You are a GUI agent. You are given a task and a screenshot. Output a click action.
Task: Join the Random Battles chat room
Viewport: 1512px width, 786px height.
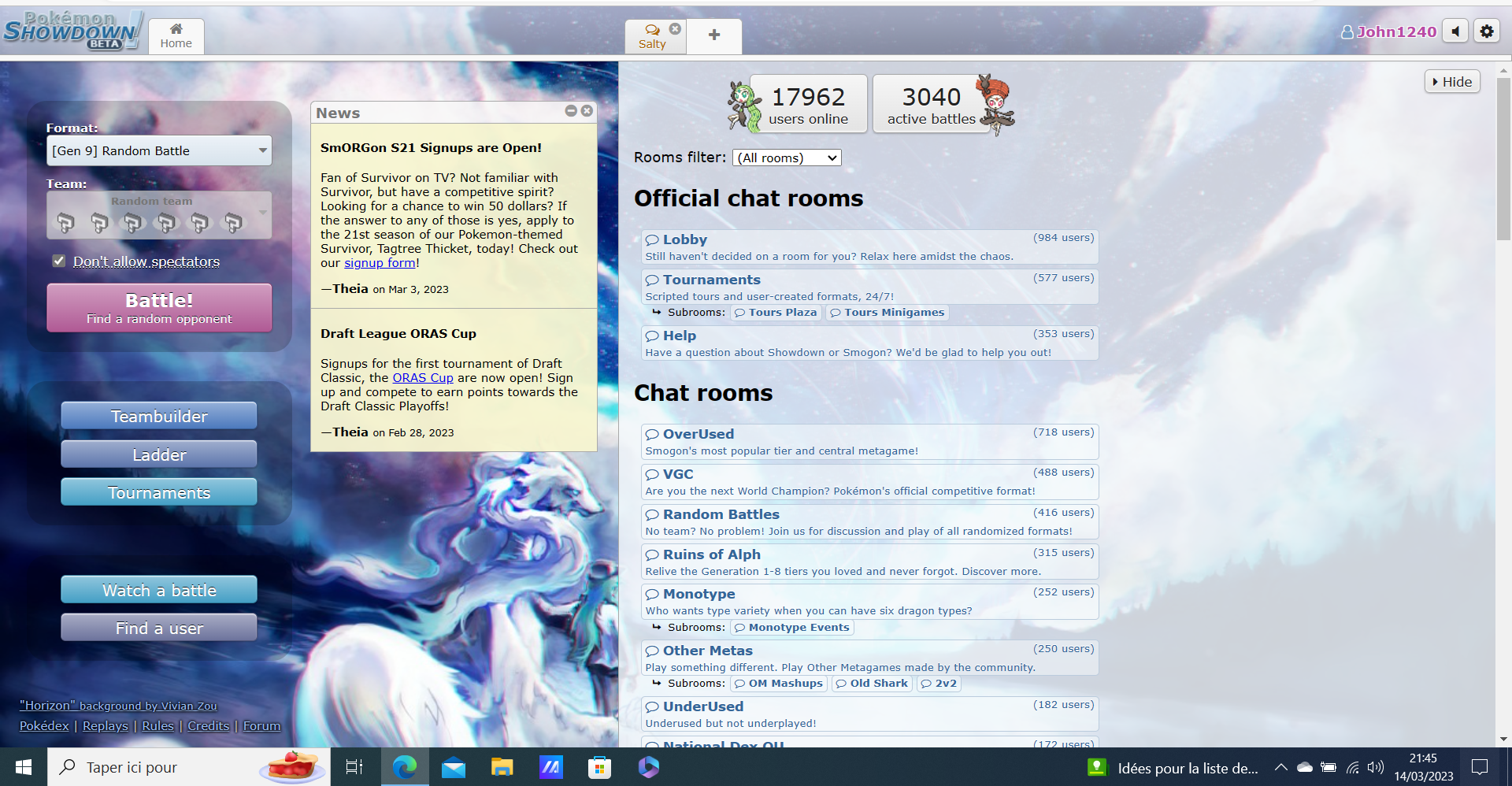(869, 522)
